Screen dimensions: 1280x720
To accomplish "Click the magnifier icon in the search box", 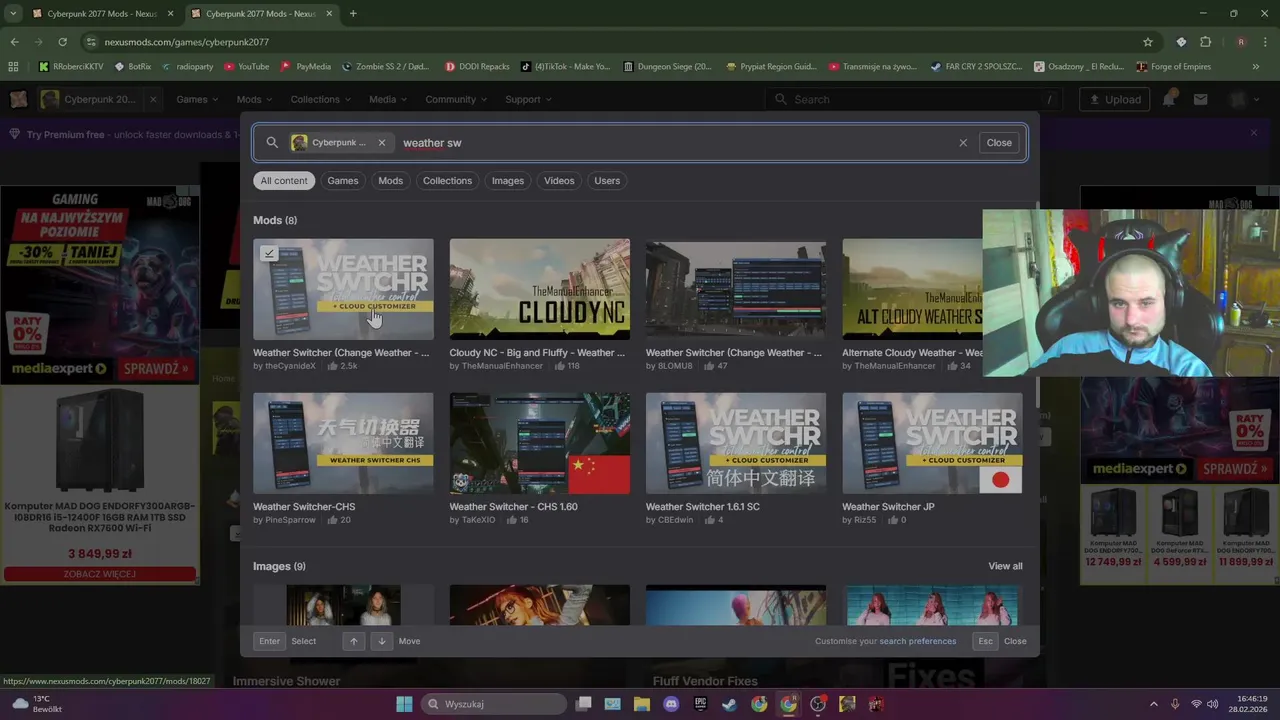I will coord(272,143).
